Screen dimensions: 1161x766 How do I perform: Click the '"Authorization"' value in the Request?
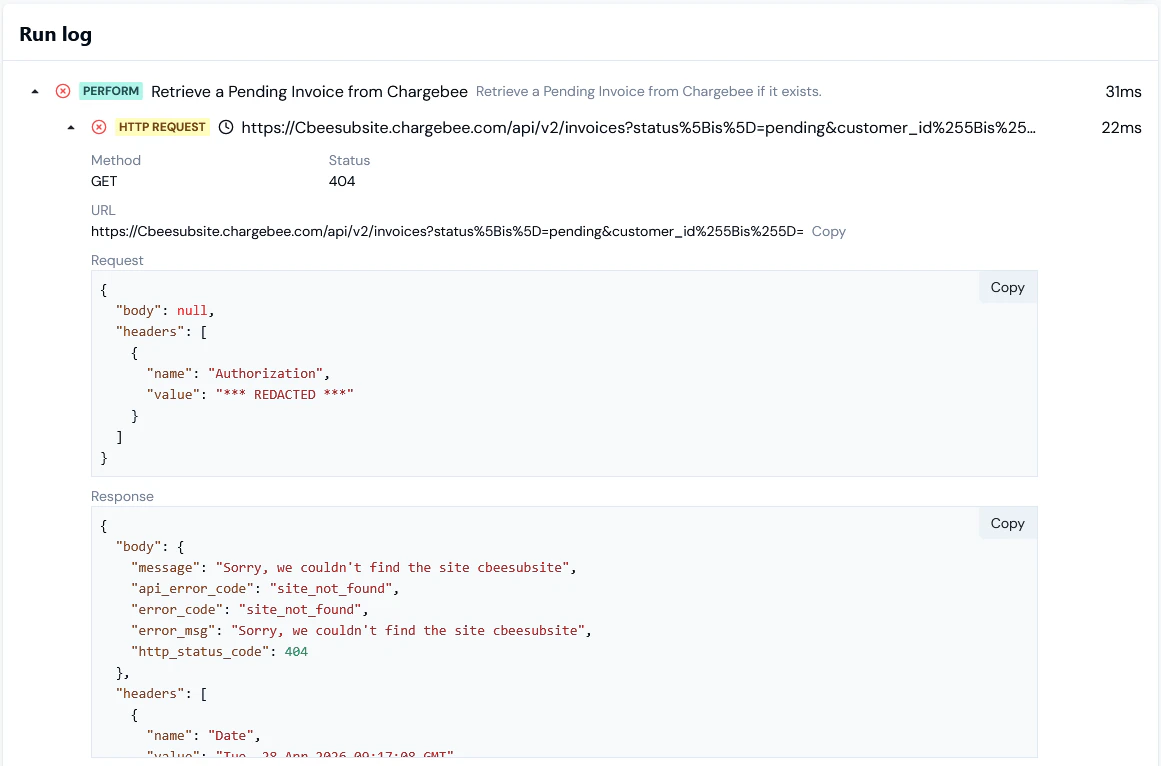point(266,374)
